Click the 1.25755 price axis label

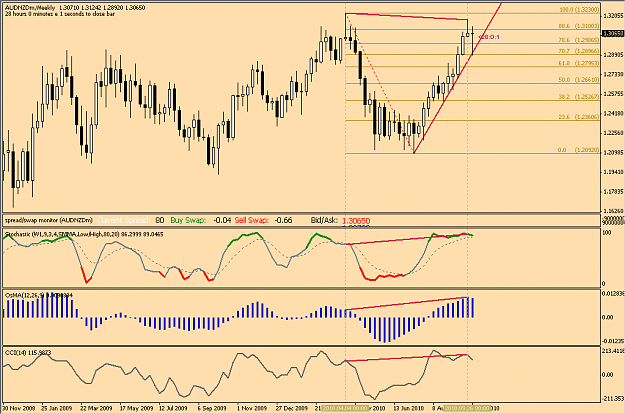614,94
